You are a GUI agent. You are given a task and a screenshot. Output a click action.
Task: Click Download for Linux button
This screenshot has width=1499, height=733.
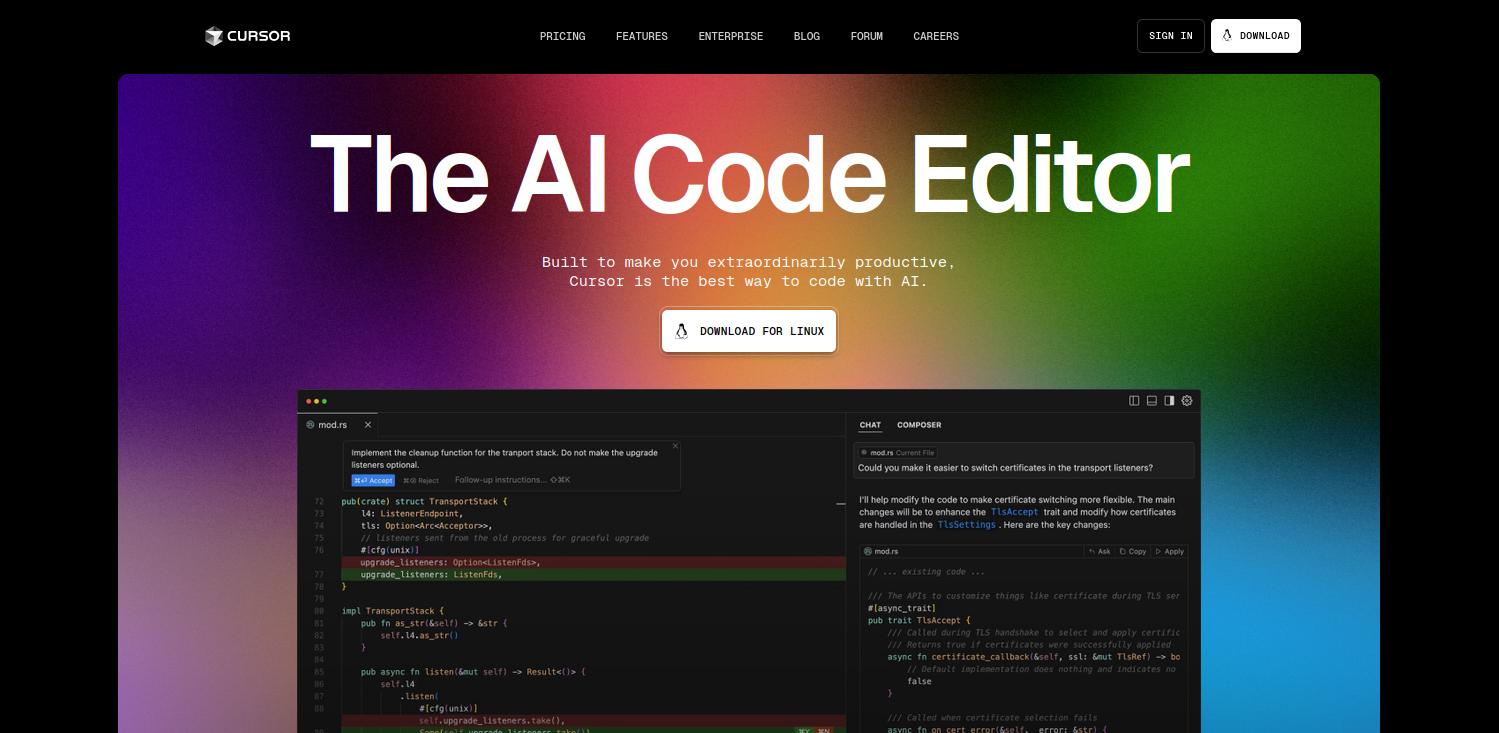(749, 331)
